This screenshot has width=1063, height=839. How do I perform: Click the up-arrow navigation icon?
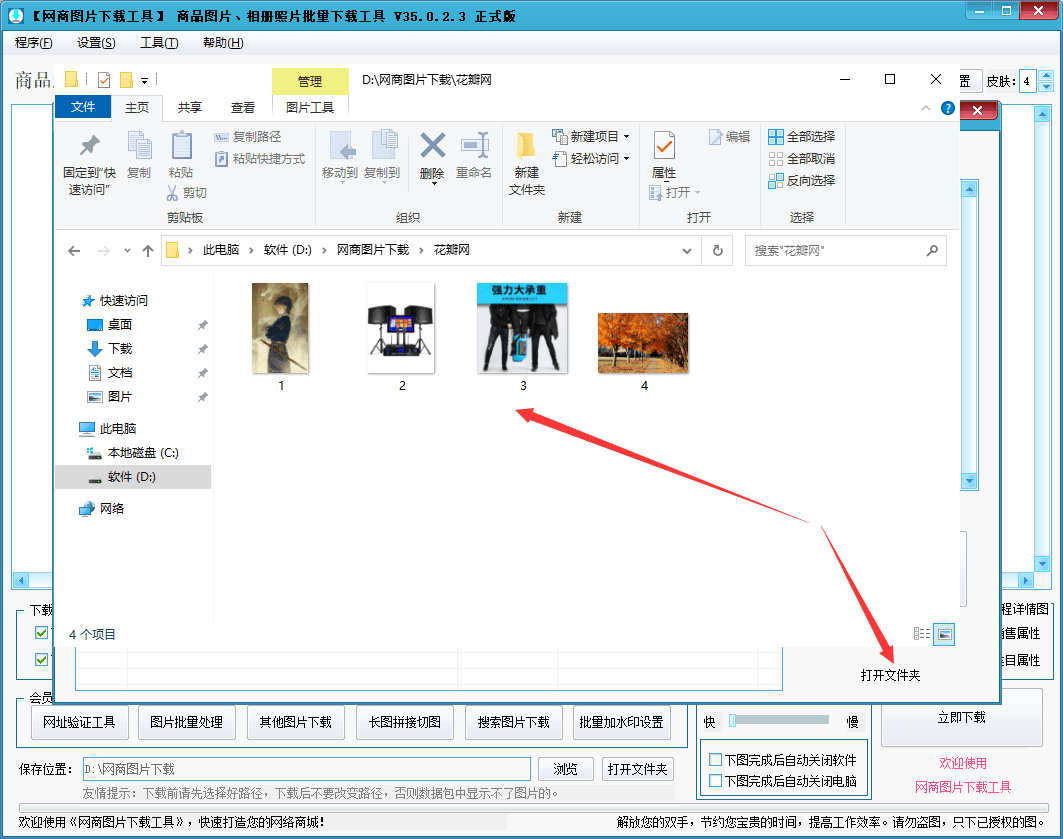148,251
